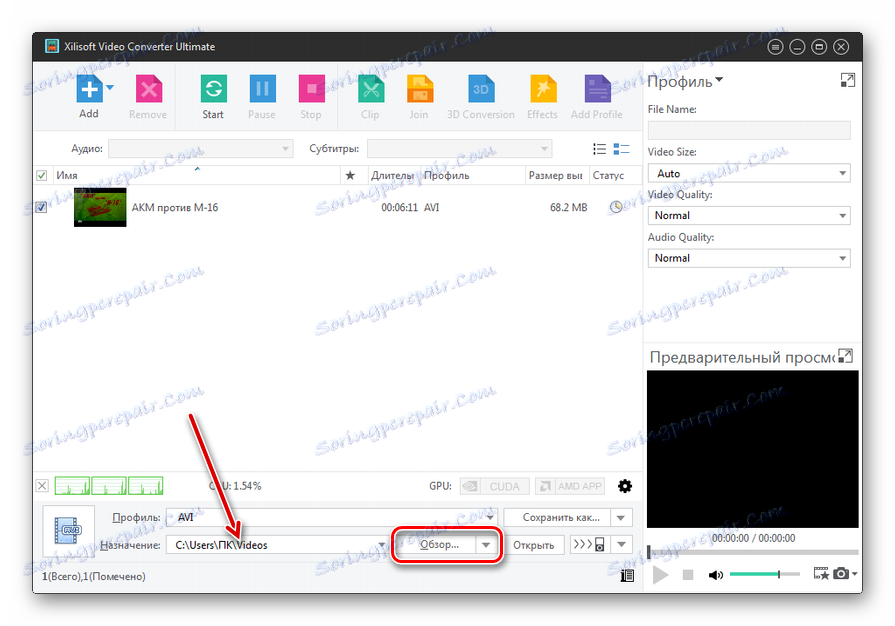Take a snapshot with the camera icon
Image resolution: width=895 pixels, height=626 pixels.
tap(841, 571)
